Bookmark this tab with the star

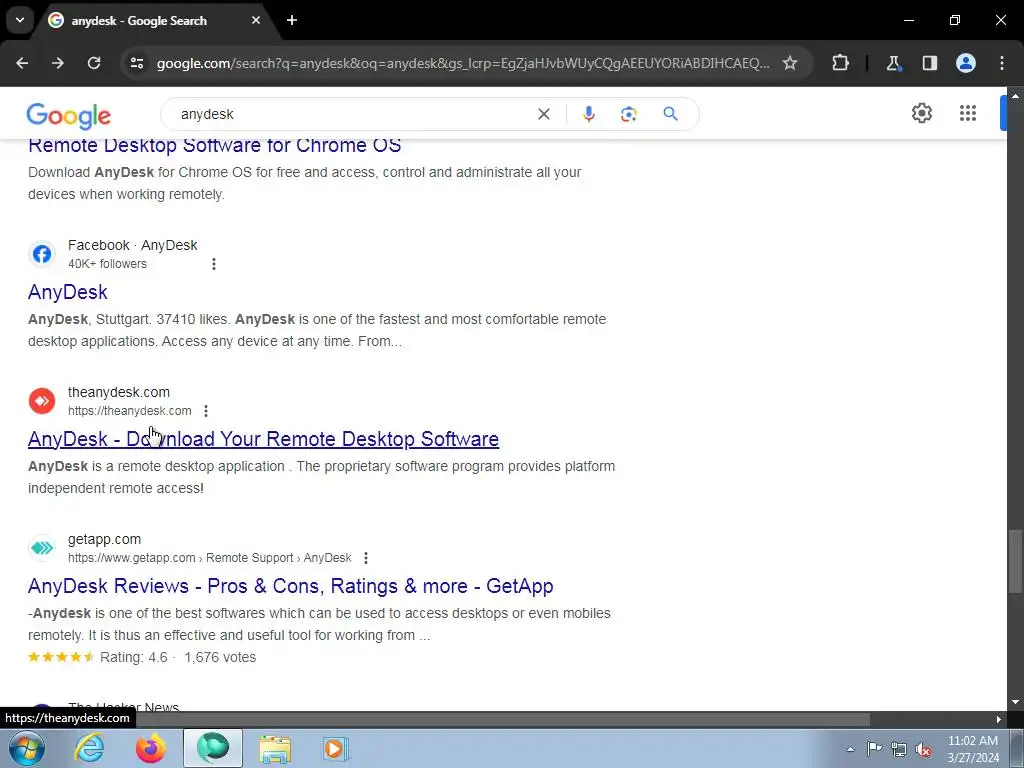[790, 63]
